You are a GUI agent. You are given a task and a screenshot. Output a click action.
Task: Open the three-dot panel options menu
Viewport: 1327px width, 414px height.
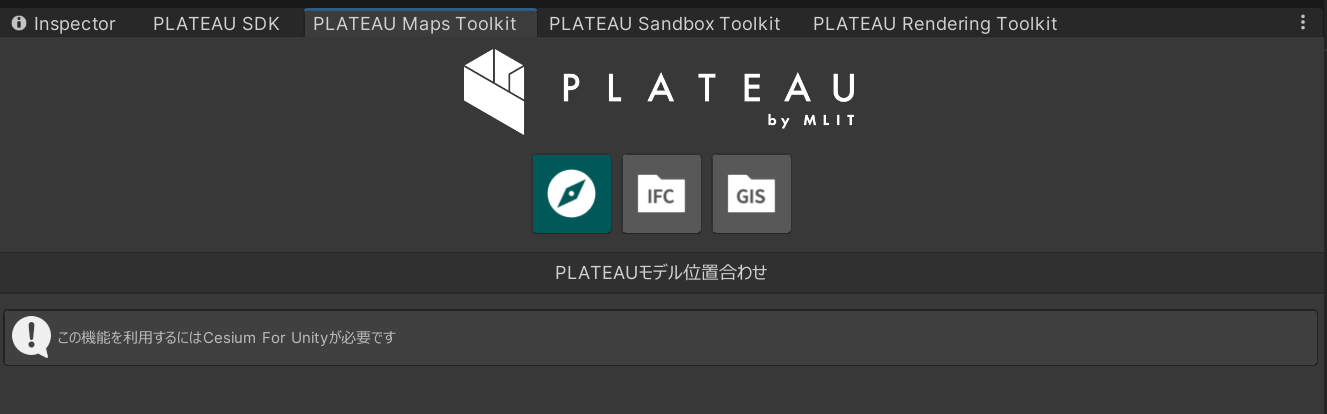click(1302, 23)
